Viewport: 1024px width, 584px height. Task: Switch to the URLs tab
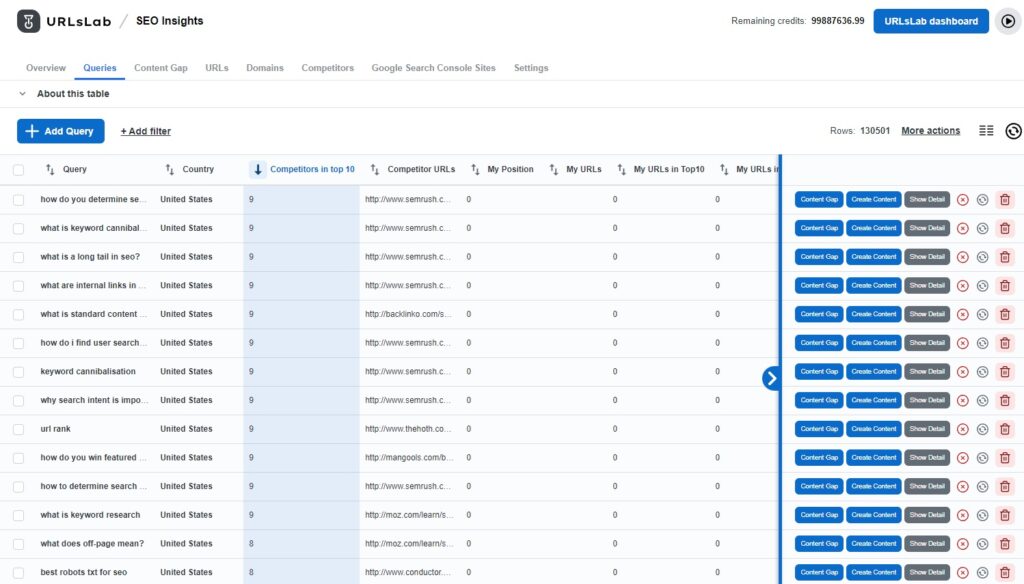coord(217,68)
